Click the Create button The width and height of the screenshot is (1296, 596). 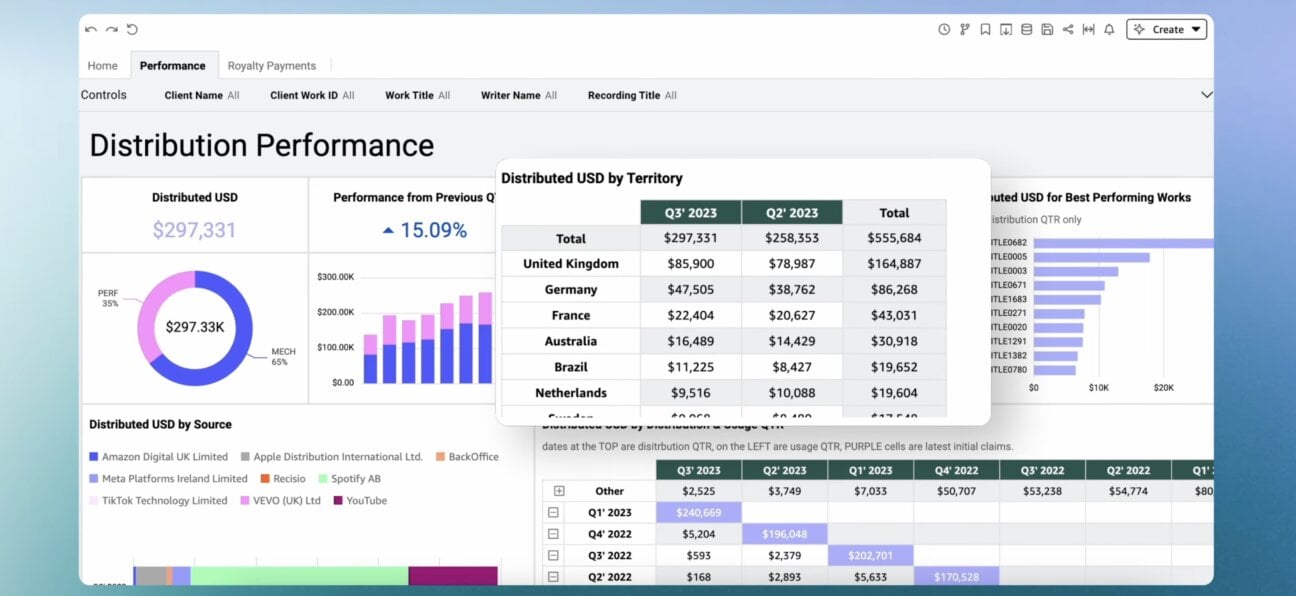point(1166,29)
